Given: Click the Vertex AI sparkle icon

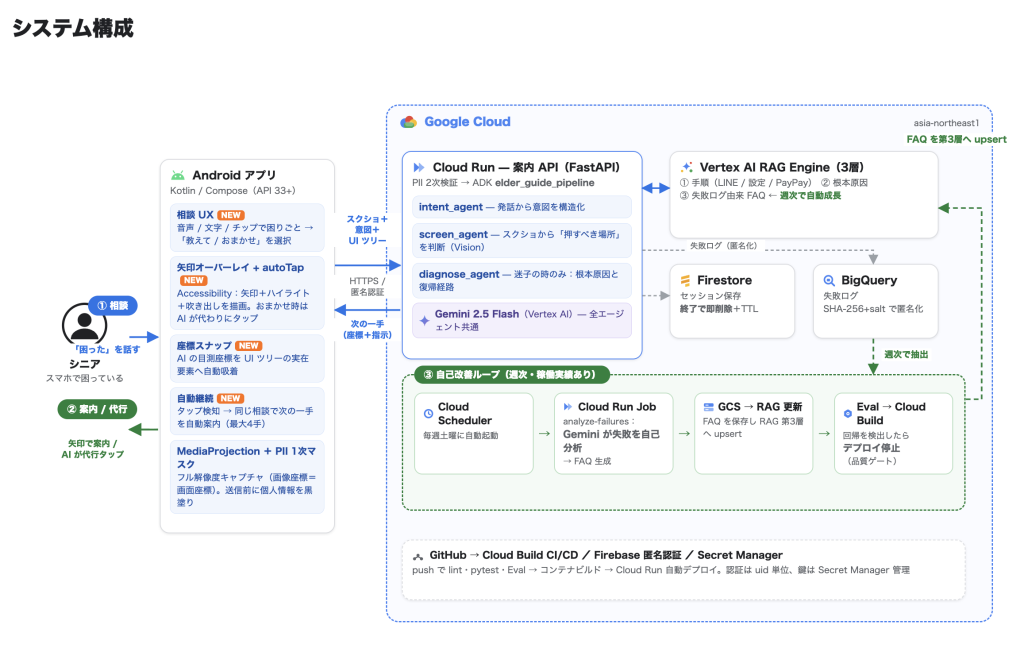Looking at the screenshot, I should (686, 167).
